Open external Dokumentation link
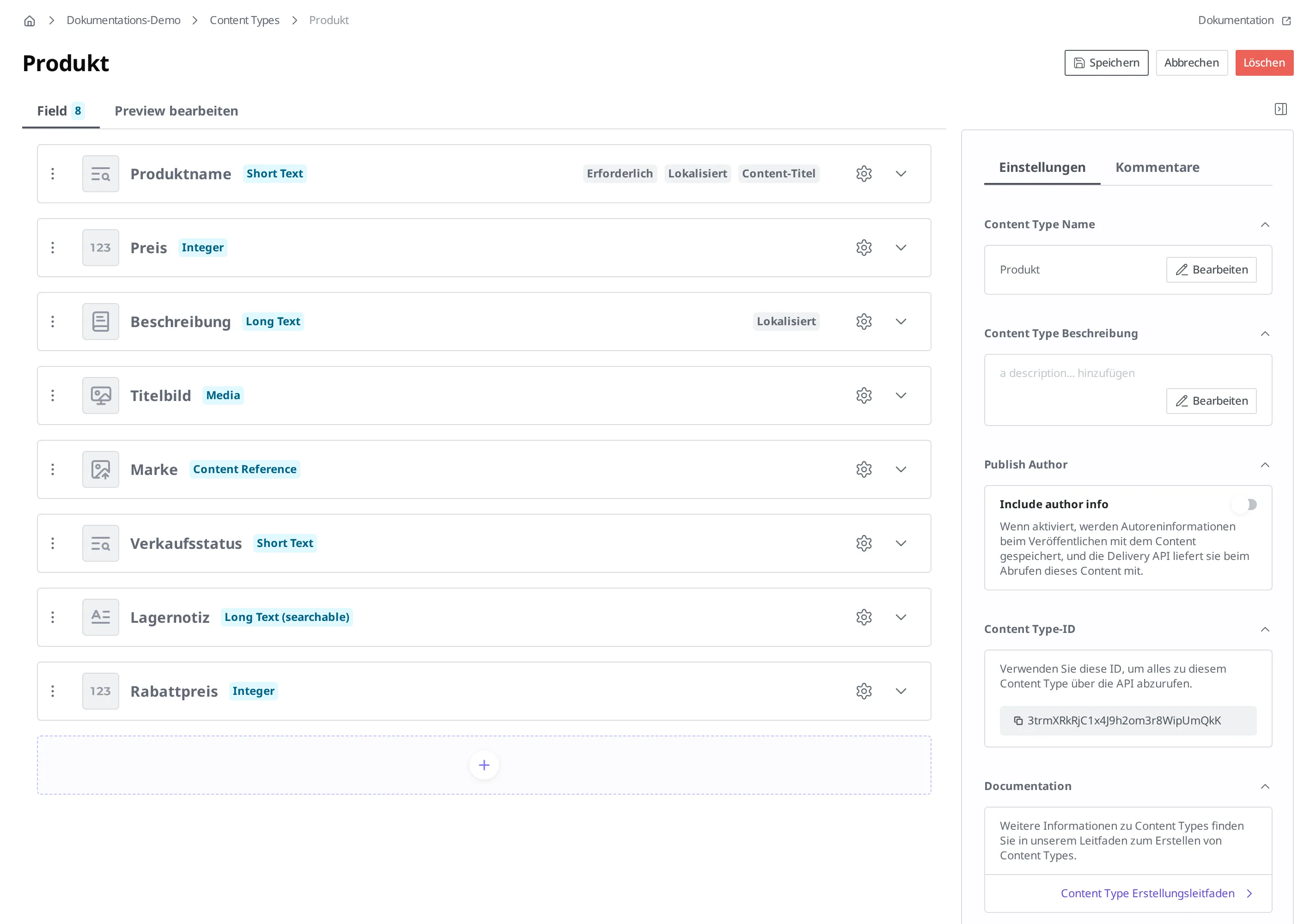The height and width of the screenshot is (924, 1316). 1244,20
